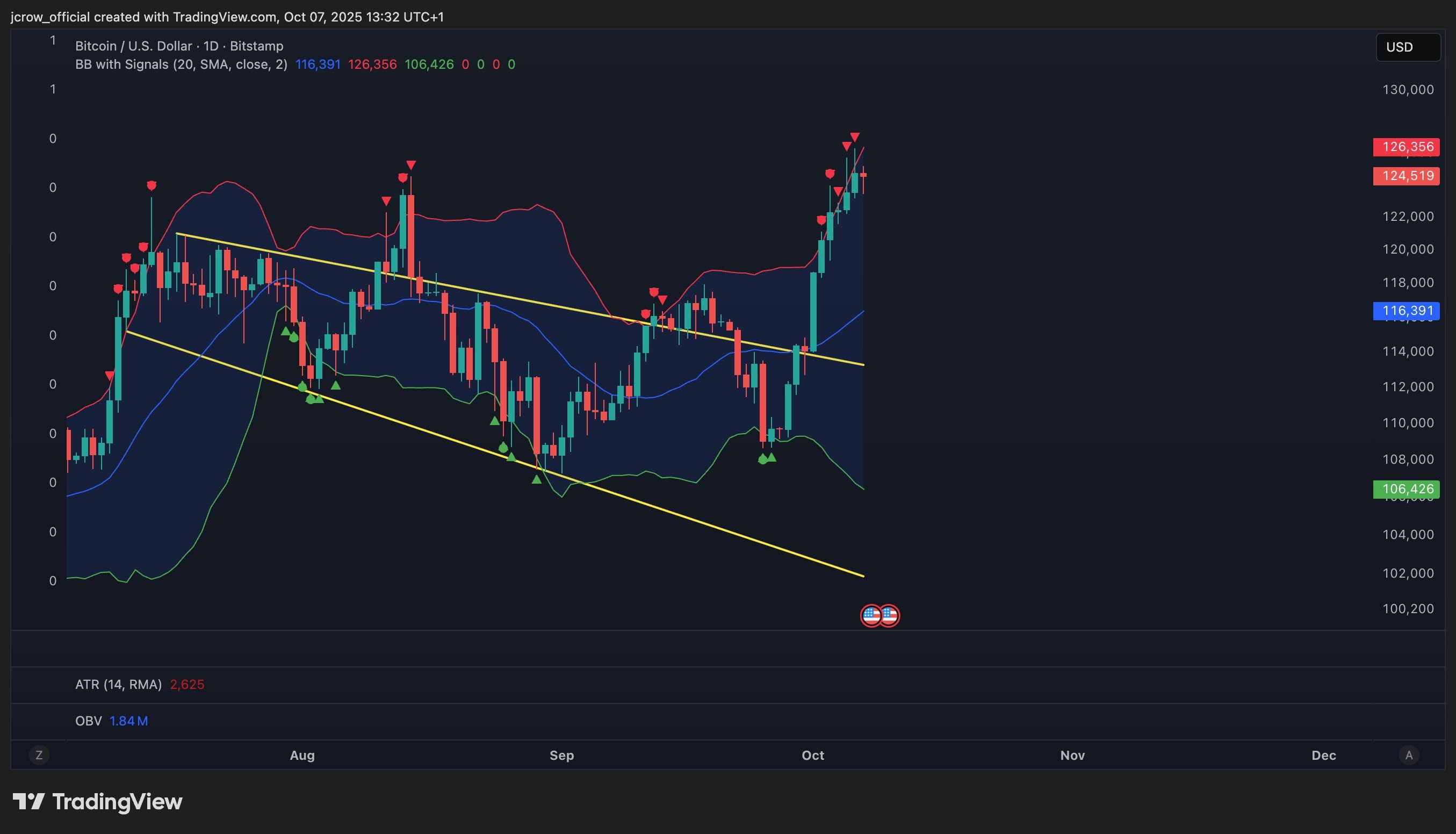
Task: Click the right US flag economic event icon
Action: point(889,616)
